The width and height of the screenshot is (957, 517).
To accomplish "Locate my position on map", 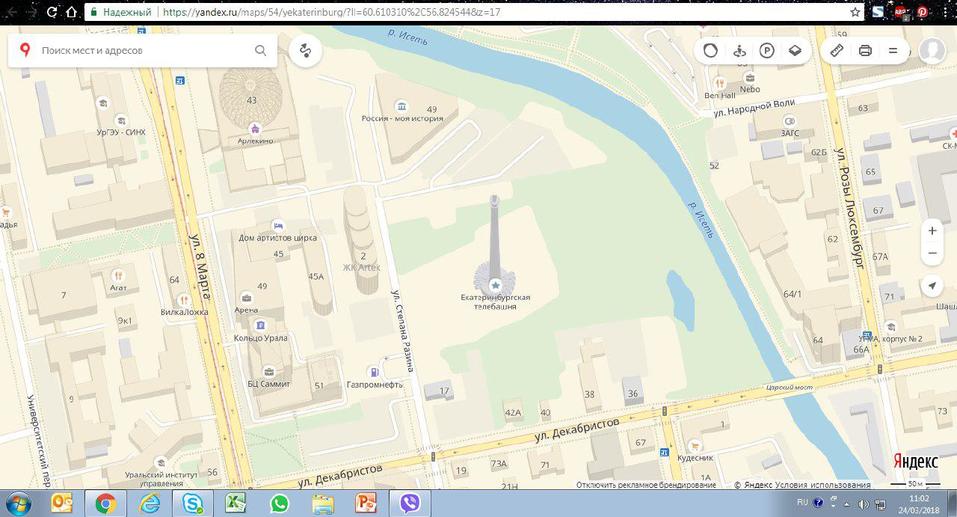I will (x=932, y=286).
